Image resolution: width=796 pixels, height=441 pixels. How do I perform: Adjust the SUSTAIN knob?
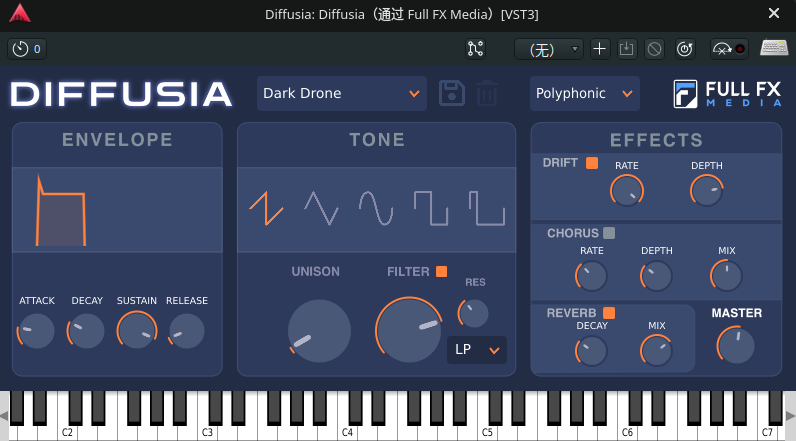137,331
